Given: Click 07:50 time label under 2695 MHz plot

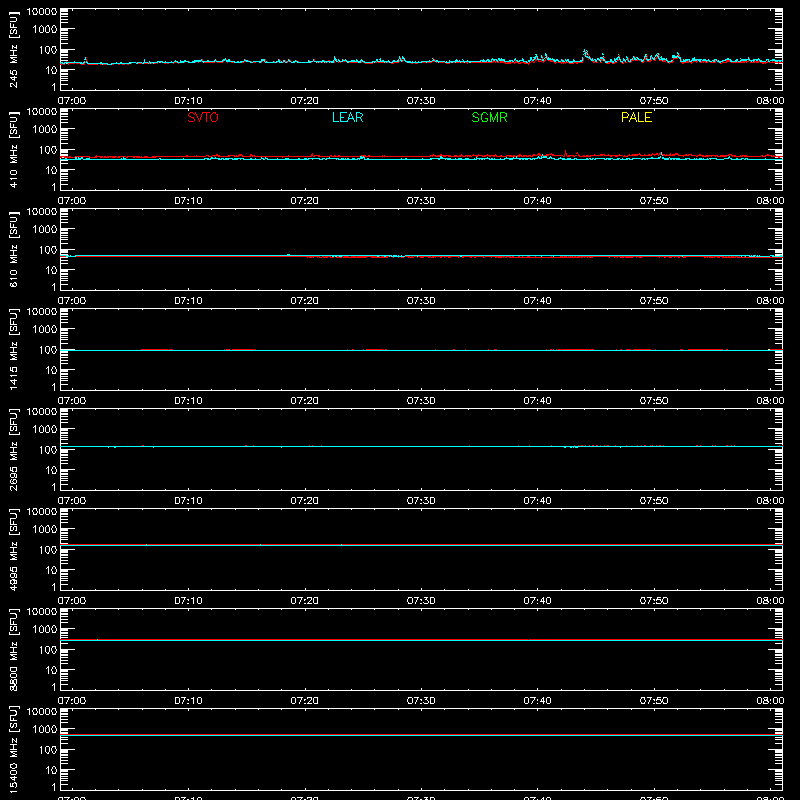Looking at the screenshot, I should (654, 501).
